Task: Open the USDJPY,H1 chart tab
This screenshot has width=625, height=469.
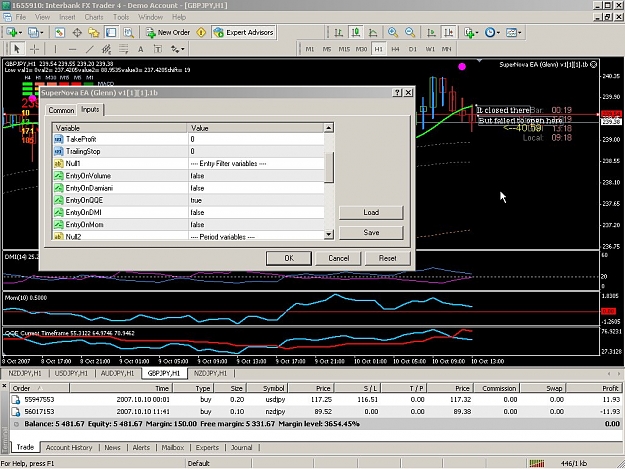Action: (x=71, y=373)
